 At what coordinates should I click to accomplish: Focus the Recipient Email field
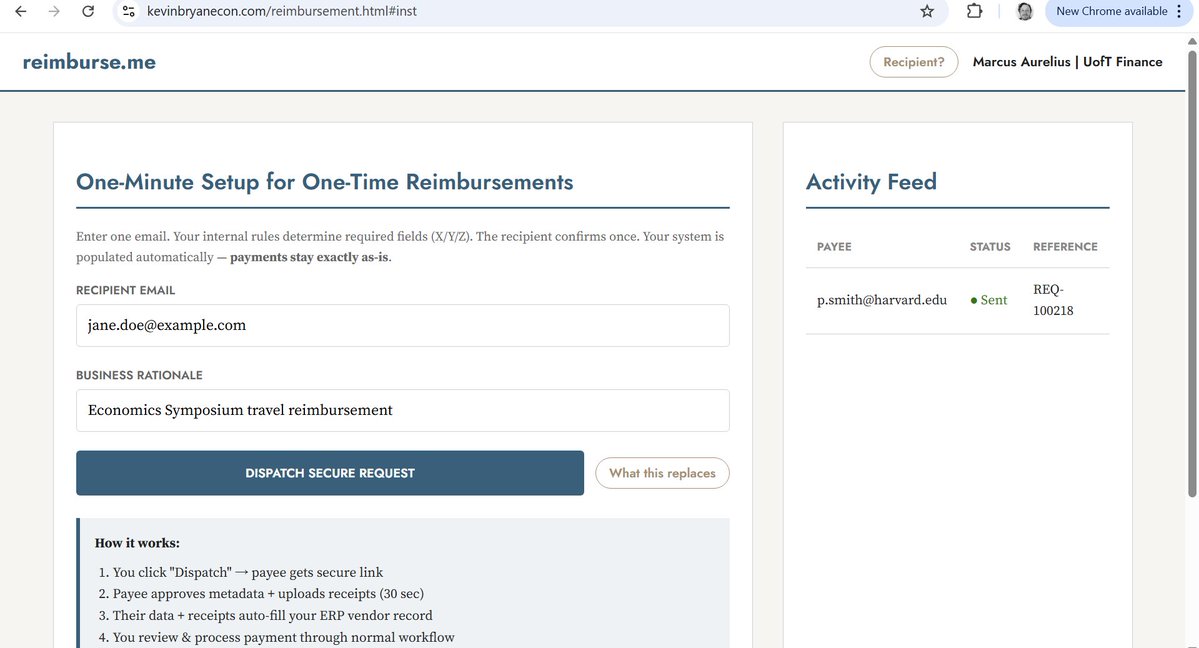402,325
